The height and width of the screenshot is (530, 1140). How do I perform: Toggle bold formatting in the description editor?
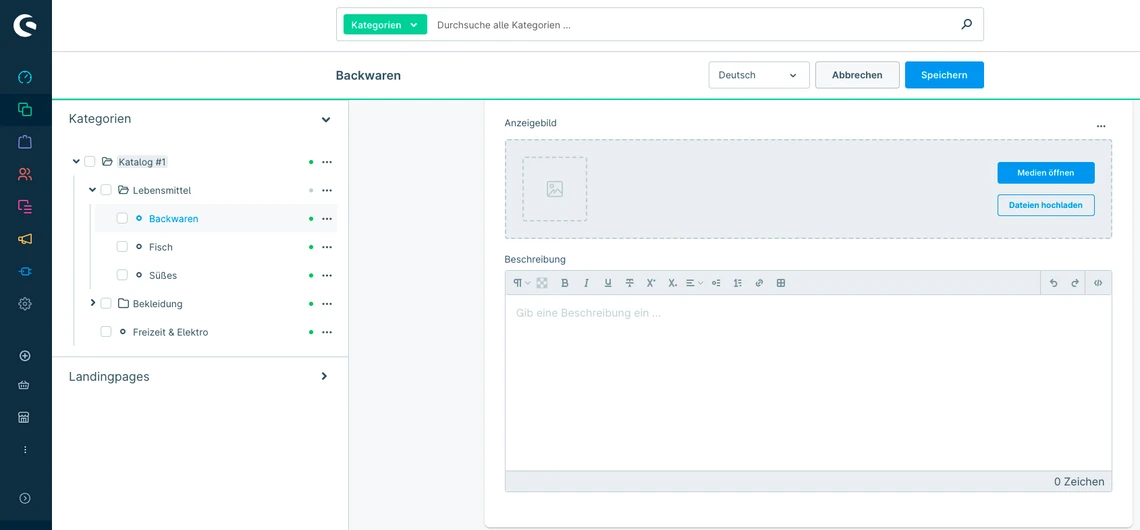pyautogui.click(x=565, y=283)
